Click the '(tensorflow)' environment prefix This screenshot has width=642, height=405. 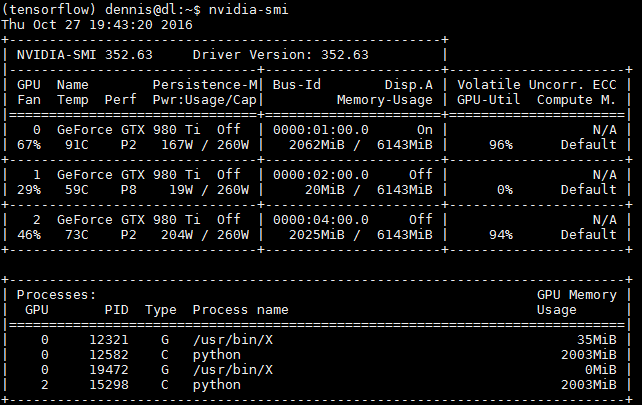coord(49,9)
